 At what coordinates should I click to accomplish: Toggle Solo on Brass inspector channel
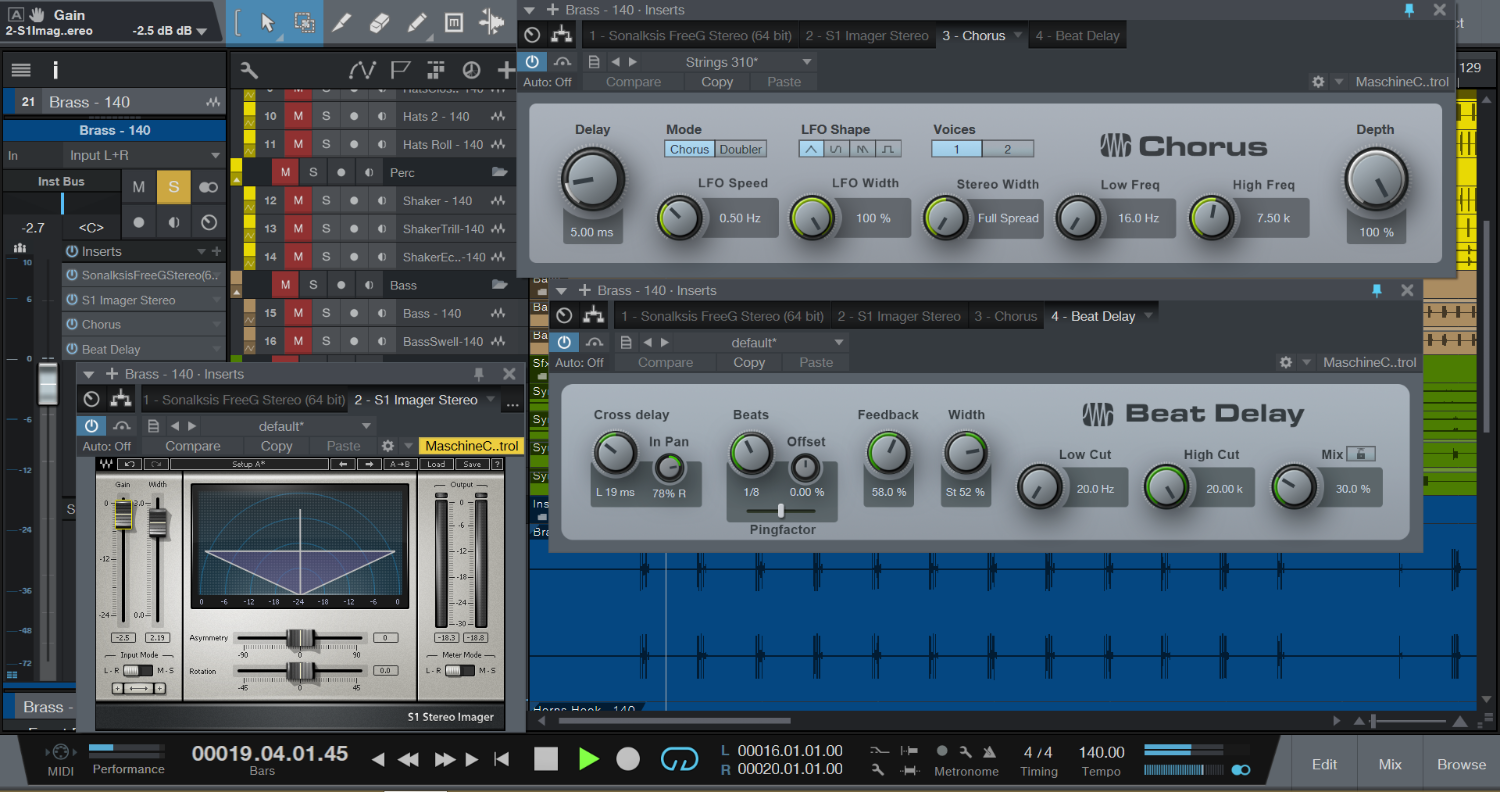(x=174, y=187)
